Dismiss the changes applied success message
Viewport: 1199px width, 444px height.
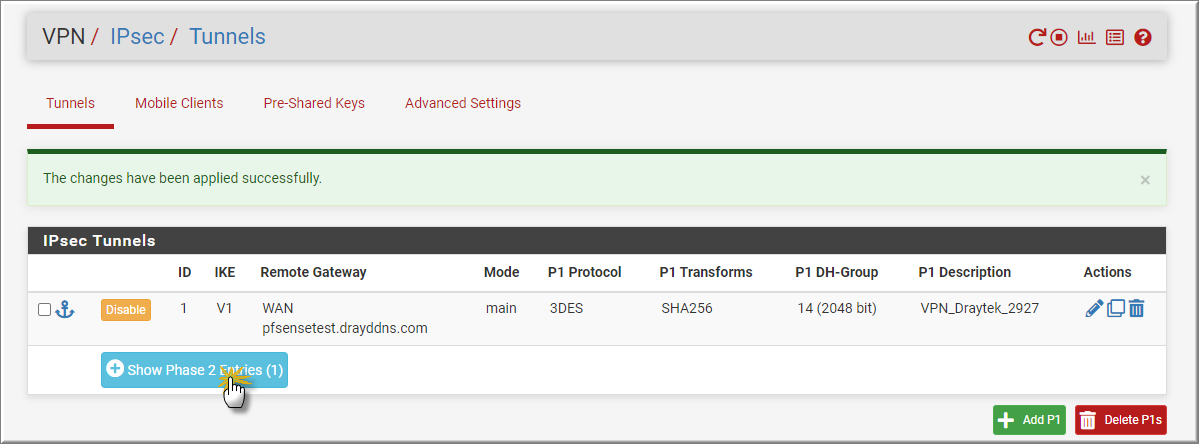1145,180
